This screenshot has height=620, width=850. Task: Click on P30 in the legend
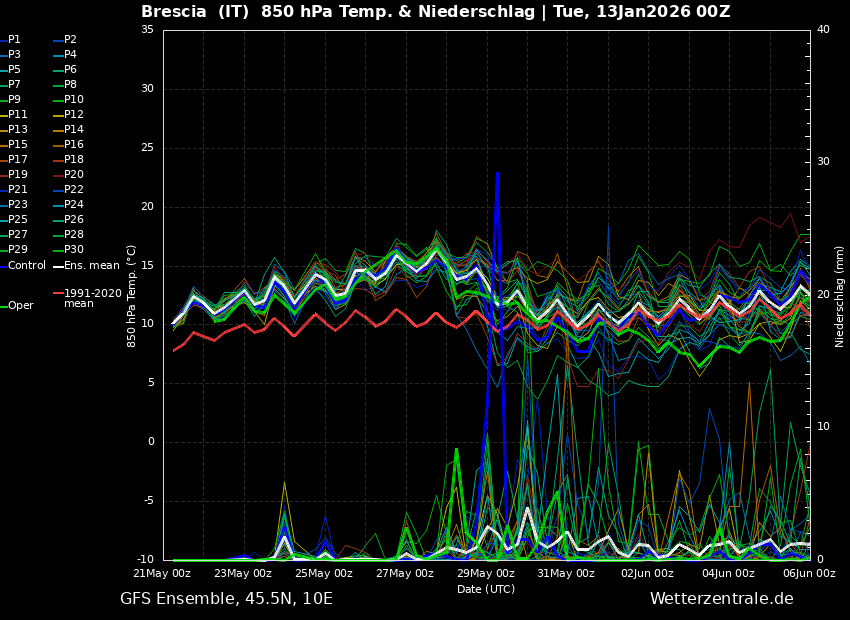click(74, 249)
